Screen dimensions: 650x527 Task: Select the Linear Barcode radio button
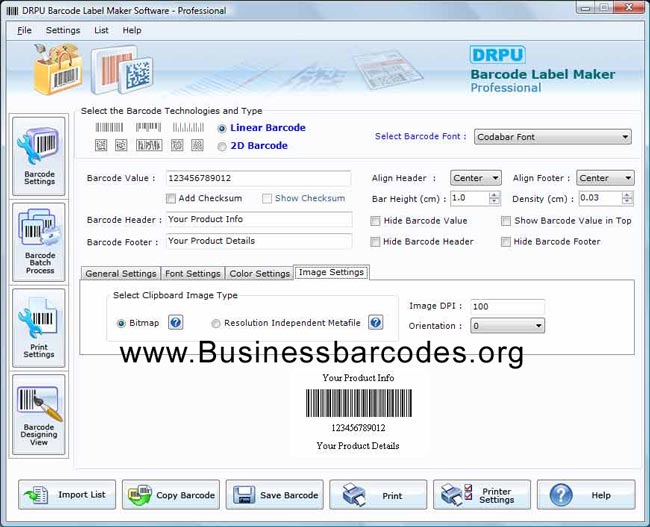[x=222, y=129]
